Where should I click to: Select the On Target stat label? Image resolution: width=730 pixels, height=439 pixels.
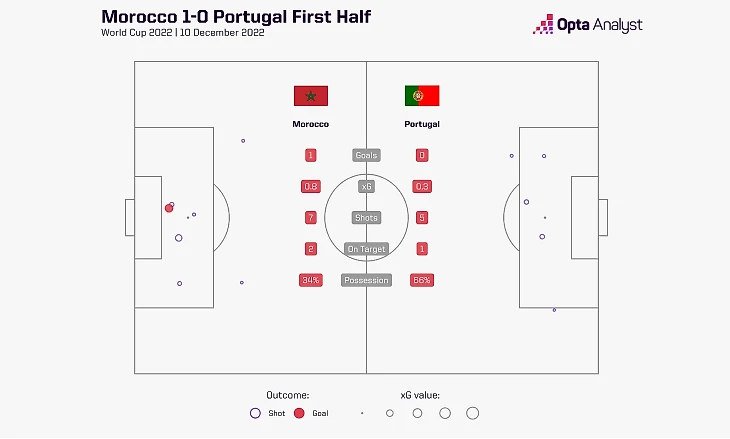point(366,248)
